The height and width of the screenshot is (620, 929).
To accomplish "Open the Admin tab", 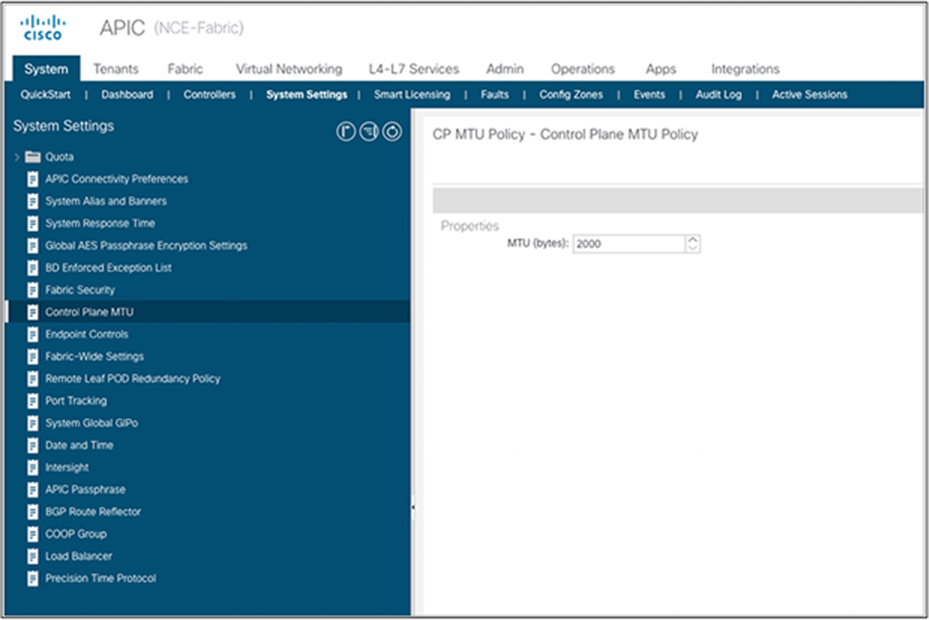I will point(505,69).
